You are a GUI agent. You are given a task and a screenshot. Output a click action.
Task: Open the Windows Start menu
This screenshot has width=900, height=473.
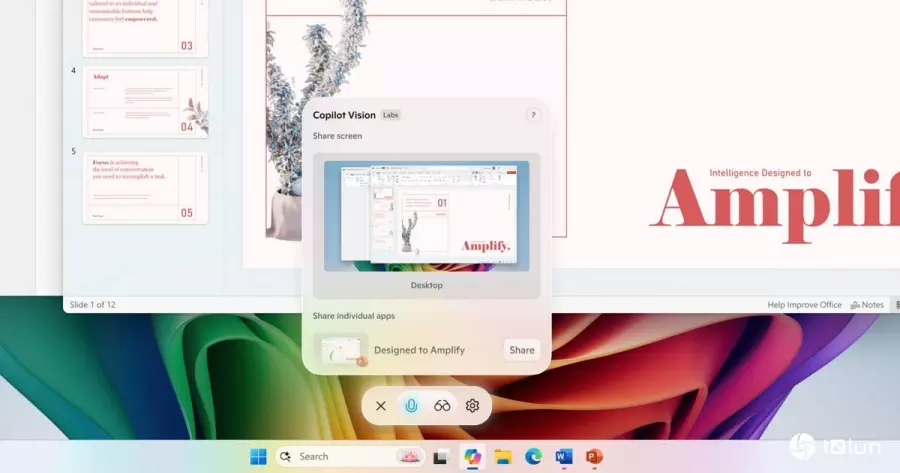pyautogui.click(x=258, y=456)
